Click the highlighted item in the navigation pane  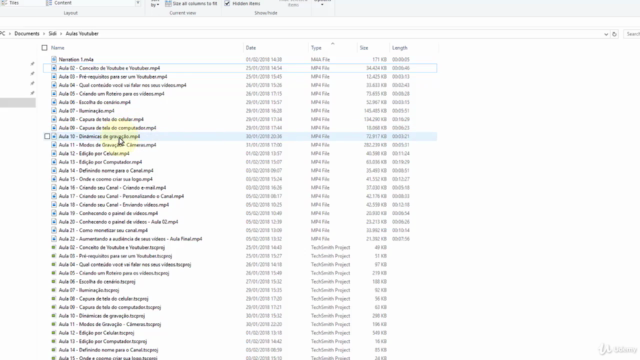(18, 103)
